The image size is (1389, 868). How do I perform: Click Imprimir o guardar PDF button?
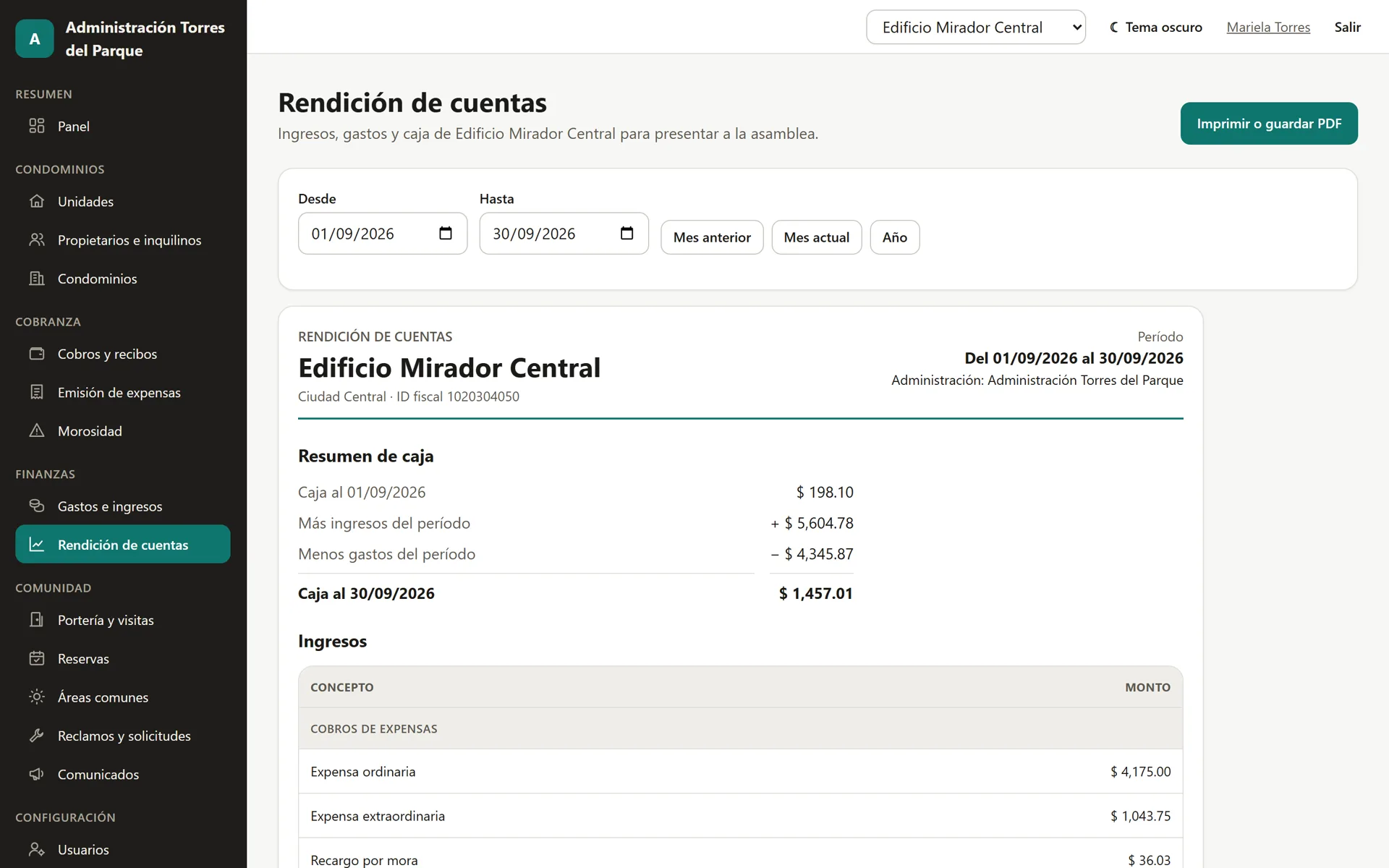point(1269,124)
